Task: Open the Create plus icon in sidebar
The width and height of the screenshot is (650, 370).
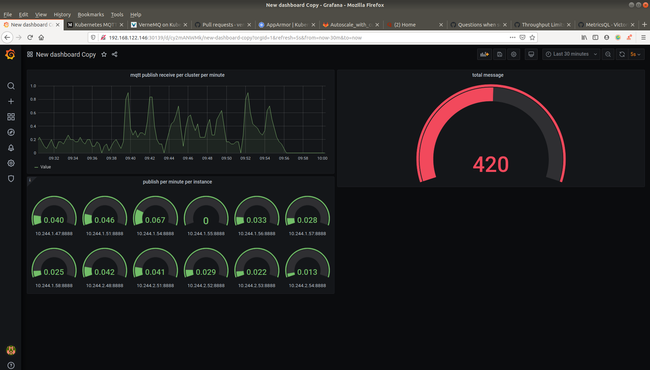Action: pyautogui.click(x=11, y=101)
